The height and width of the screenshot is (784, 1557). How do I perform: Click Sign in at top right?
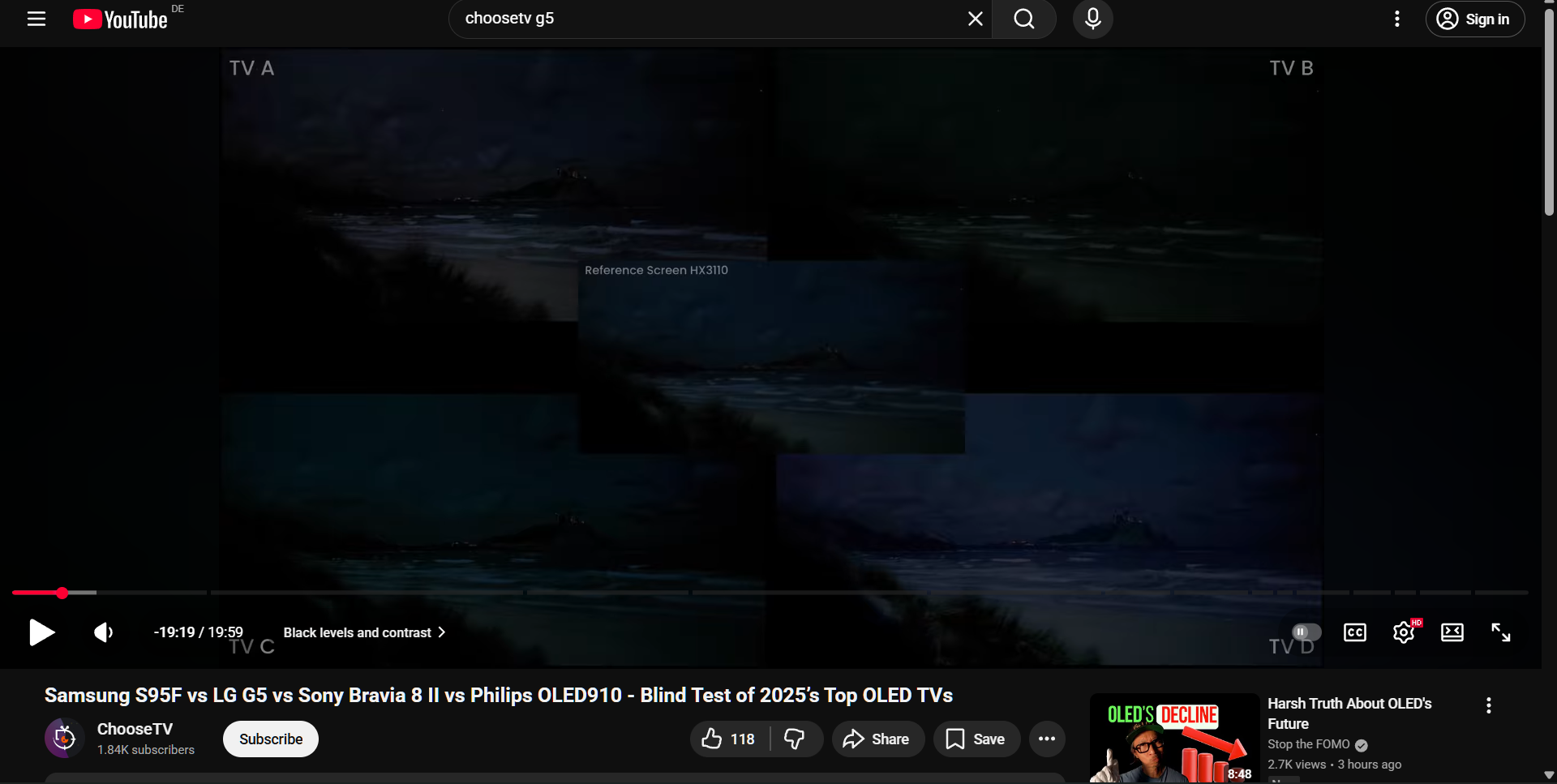[x=1474, y=19]
